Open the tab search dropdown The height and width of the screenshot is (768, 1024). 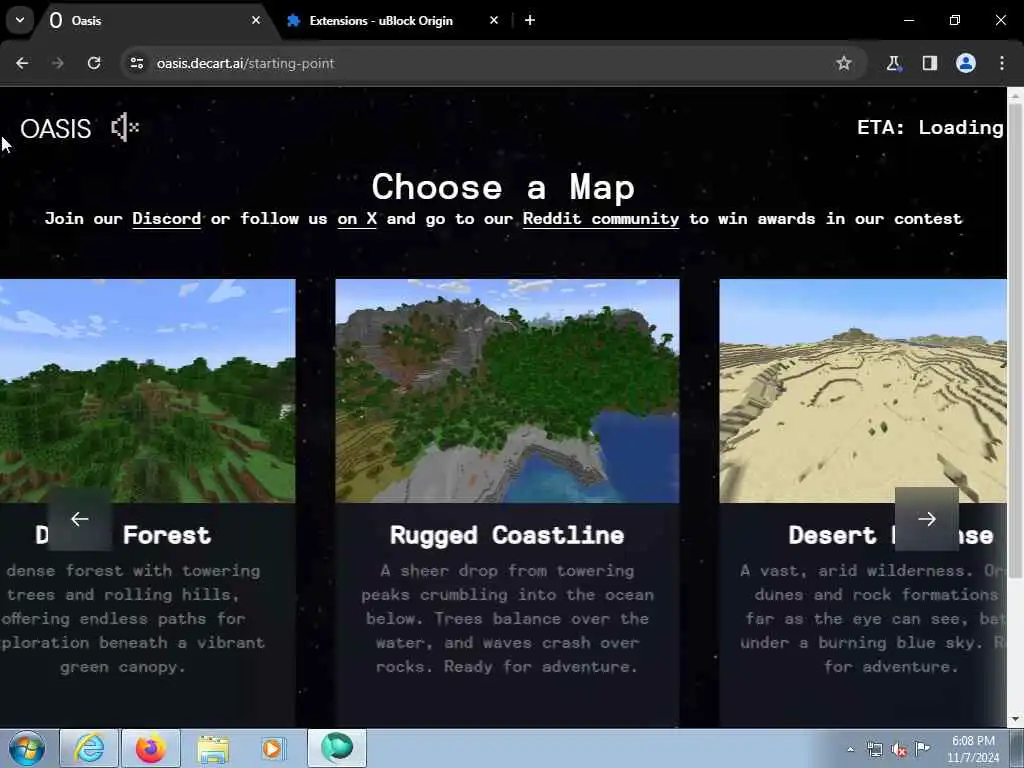tap(20, 20)
